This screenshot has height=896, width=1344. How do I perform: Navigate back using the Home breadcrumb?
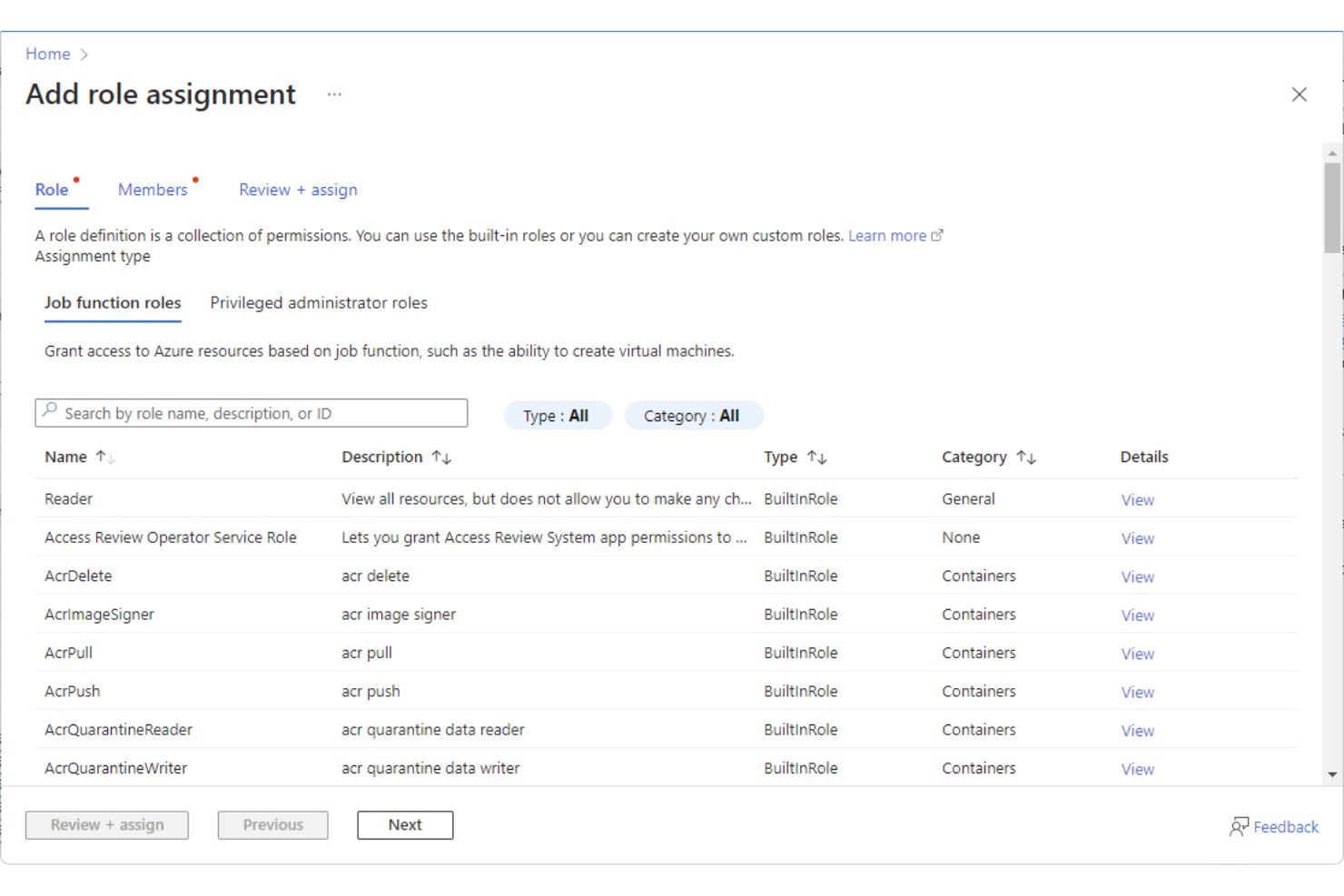[x=47, y=54]
